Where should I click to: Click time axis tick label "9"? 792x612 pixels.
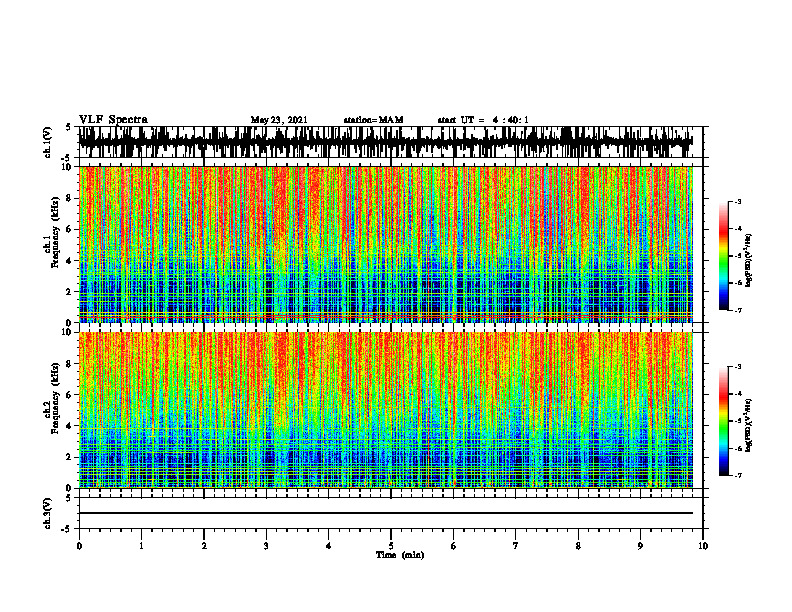[640, 546]
